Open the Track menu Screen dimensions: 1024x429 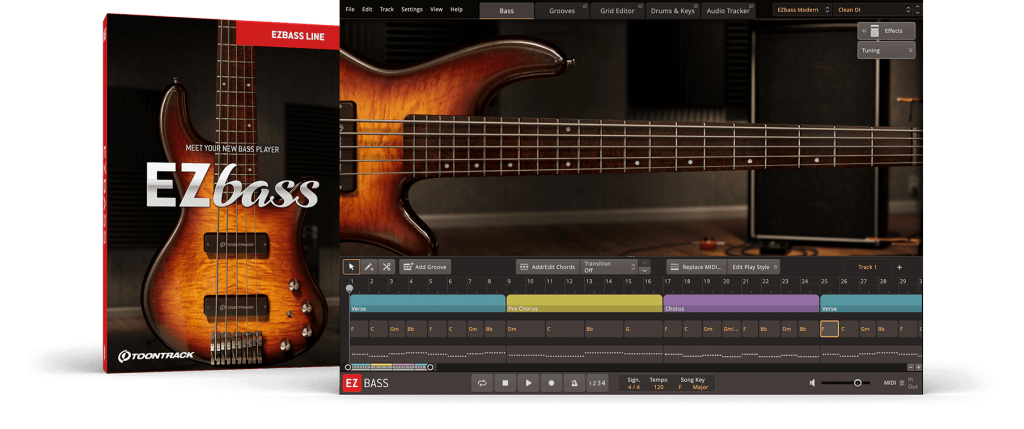(387, 10)
